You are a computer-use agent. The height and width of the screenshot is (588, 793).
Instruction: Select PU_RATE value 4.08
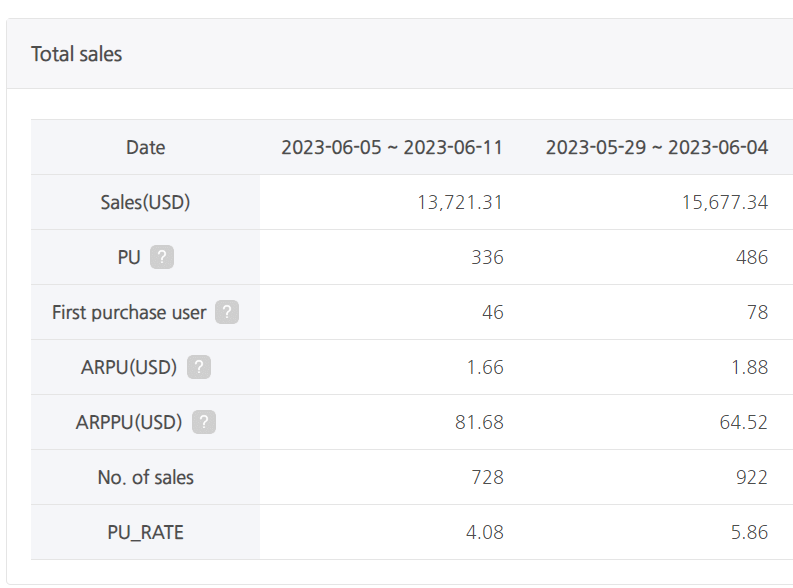click(485, 532)
